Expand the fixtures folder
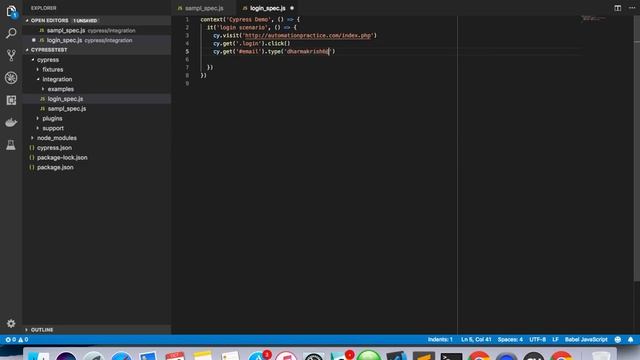The height and width of the screenshot is (360, 640). click(x=38, y=69)
